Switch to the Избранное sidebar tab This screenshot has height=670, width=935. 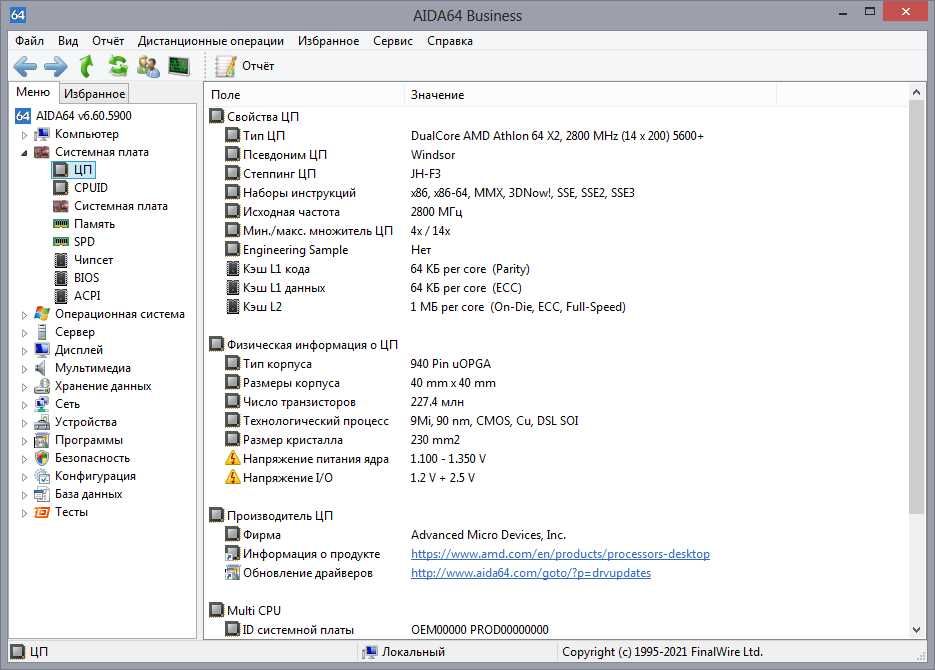click(94, 94)
